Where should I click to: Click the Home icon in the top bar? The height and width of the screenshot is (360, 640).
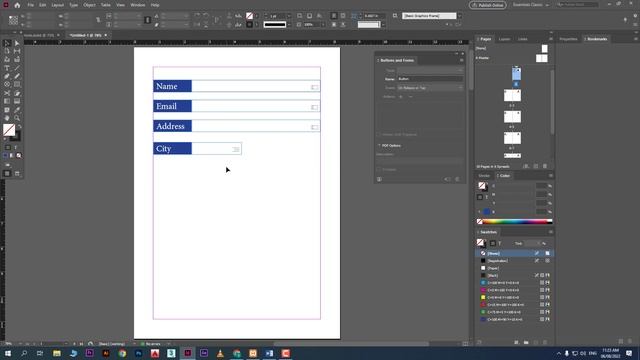(x=17, y=5)
